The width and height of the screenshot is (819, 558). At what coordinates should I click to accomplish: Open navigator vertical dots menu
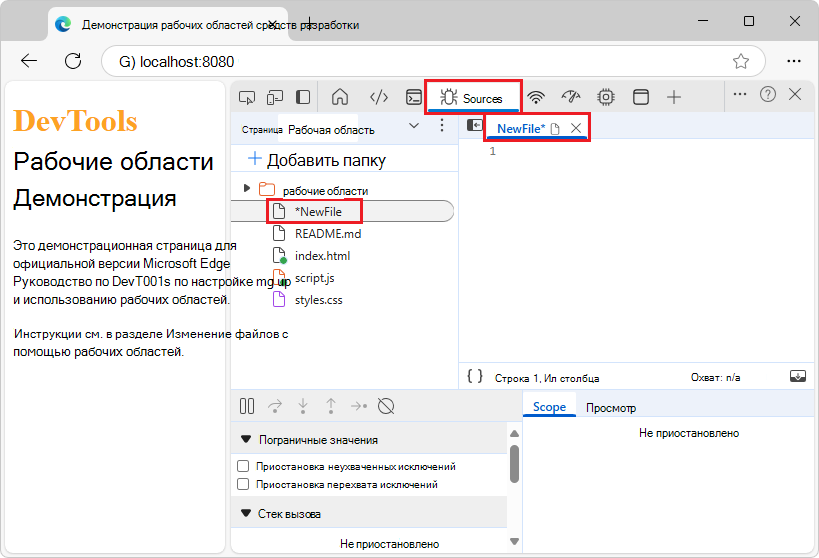tap(442, 125)
